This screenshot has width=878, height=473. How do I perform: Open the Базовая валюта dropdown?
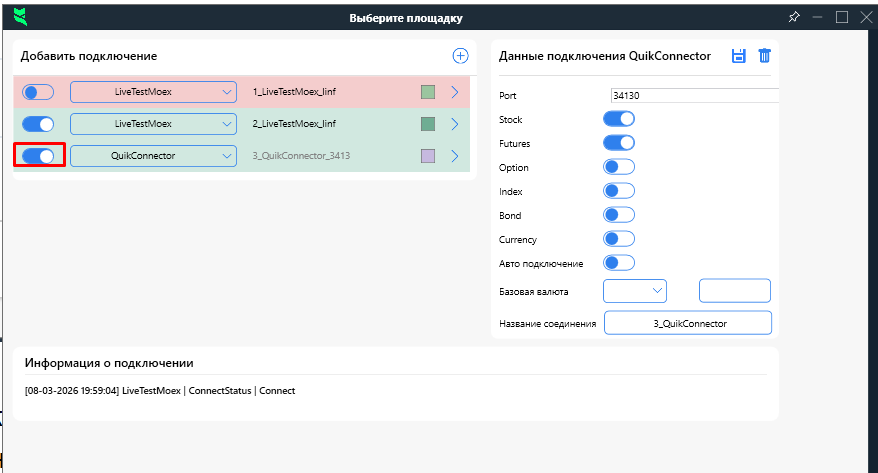click(635, 290)
